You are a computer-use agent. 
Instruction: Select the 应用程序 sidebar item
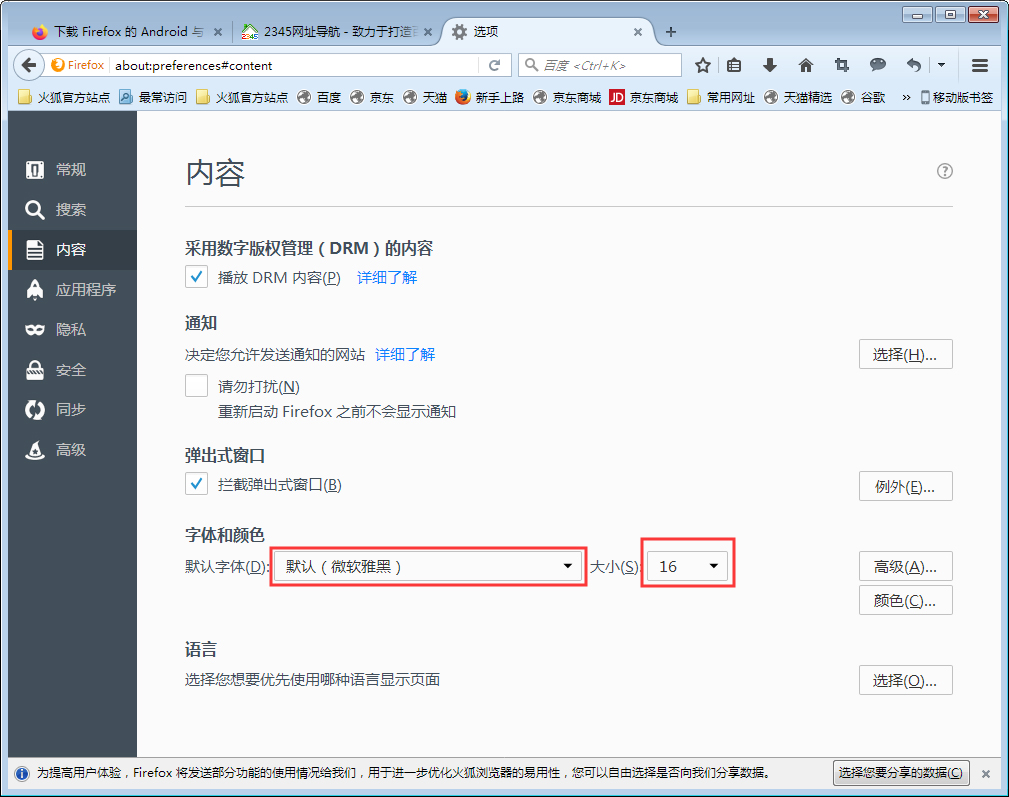(71, 289)
